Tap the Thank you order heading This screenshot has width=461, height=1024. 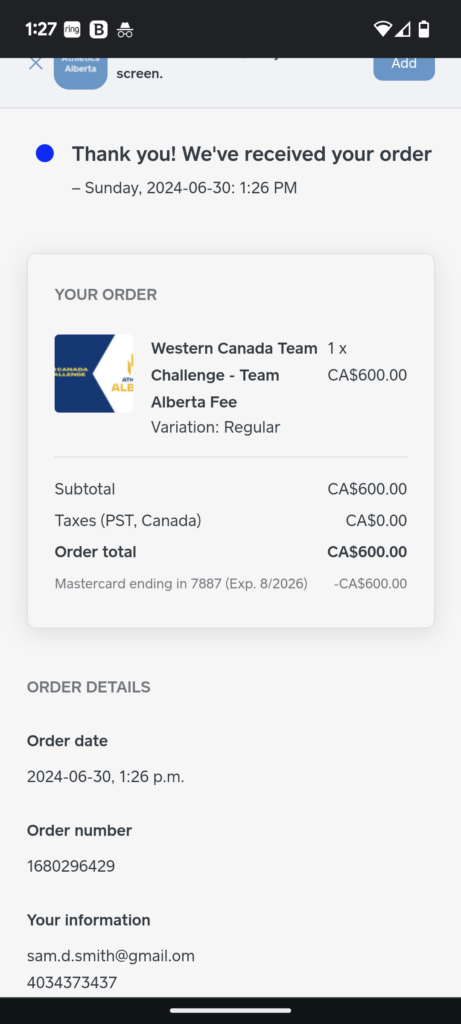[x=251, y=154]
